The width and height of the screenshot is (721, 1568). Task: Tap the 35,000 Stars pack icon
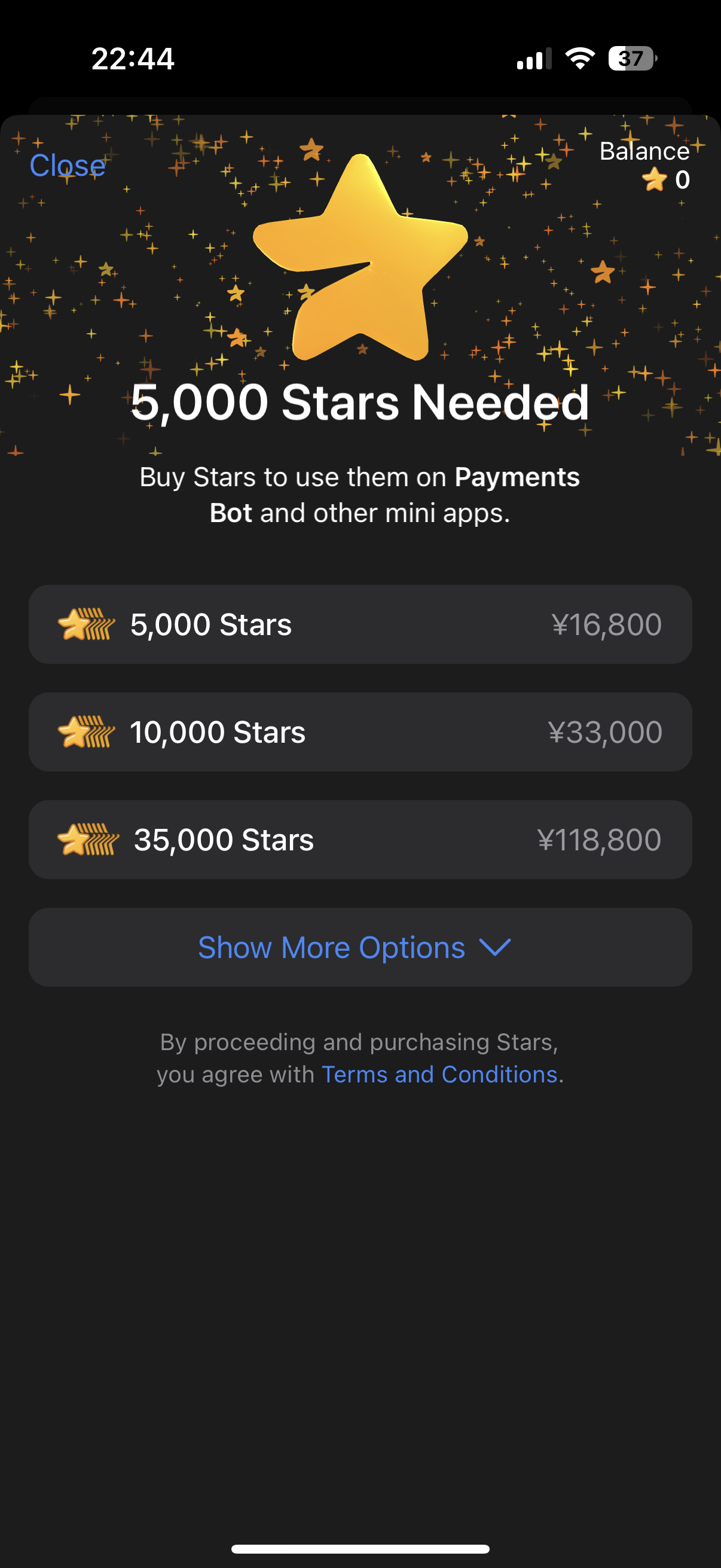(x=88, y=840)
